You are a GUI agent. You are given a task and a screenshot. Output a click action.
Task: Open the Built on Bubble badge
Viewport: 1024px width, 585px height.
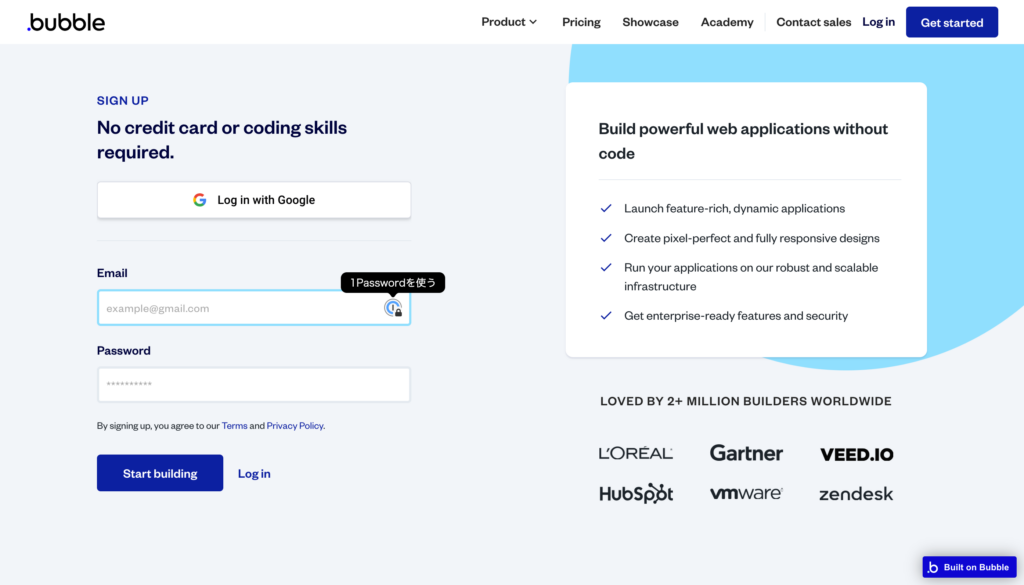pyautogui.click(x=969, y=567)
